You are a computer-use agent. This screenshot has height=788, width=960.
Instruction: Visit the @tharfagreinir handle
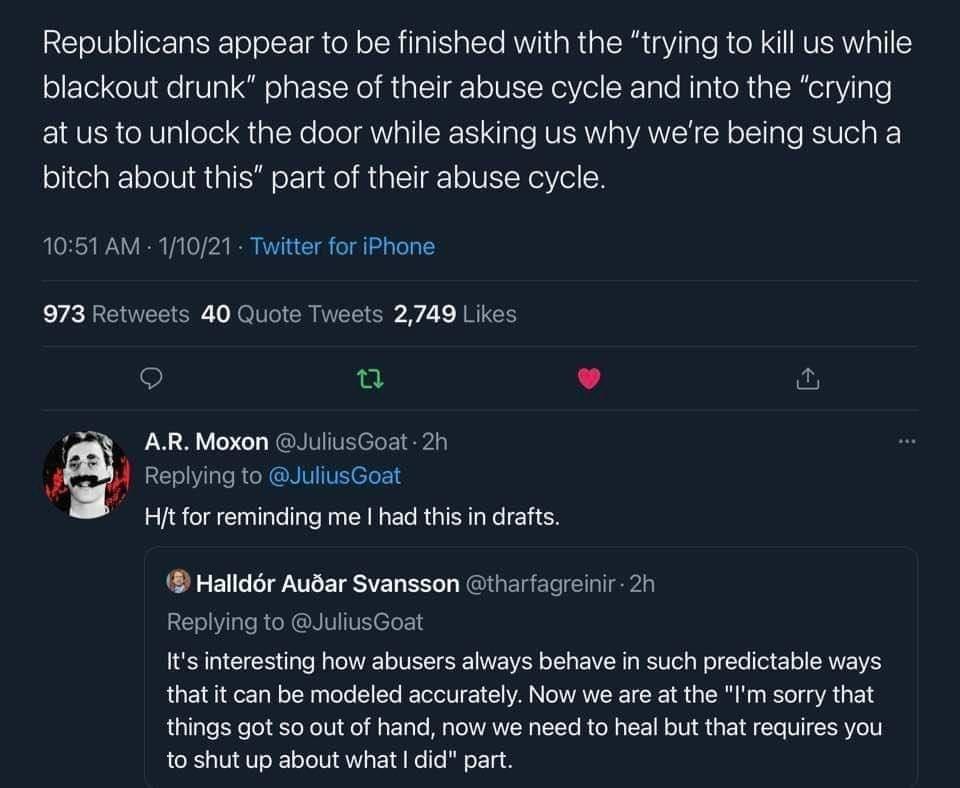(541, 583)
